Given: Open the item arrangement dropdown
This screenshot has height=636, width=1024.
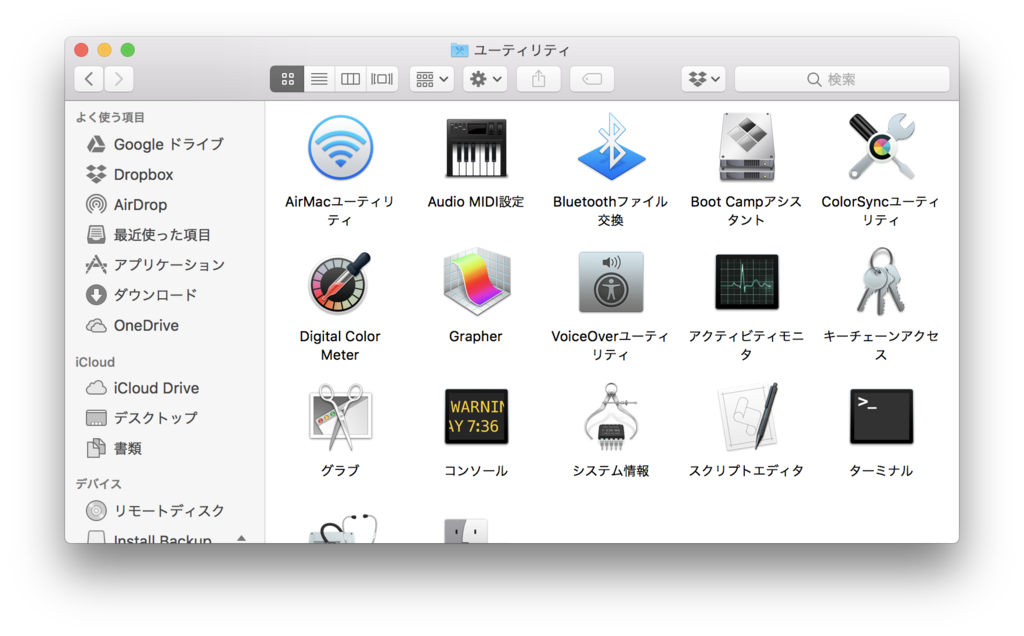Looking at the screenshot, I should click(430, 78).
